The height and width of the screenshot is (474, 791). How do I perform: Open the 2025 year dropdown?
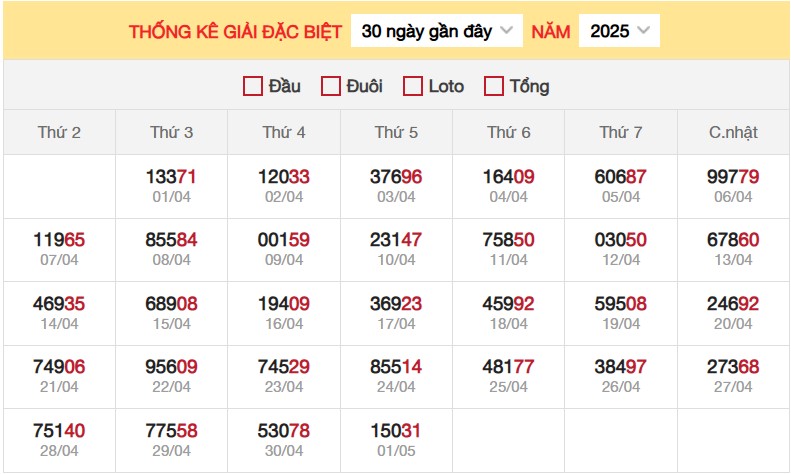pyautogui.click(x=619, y=31)
